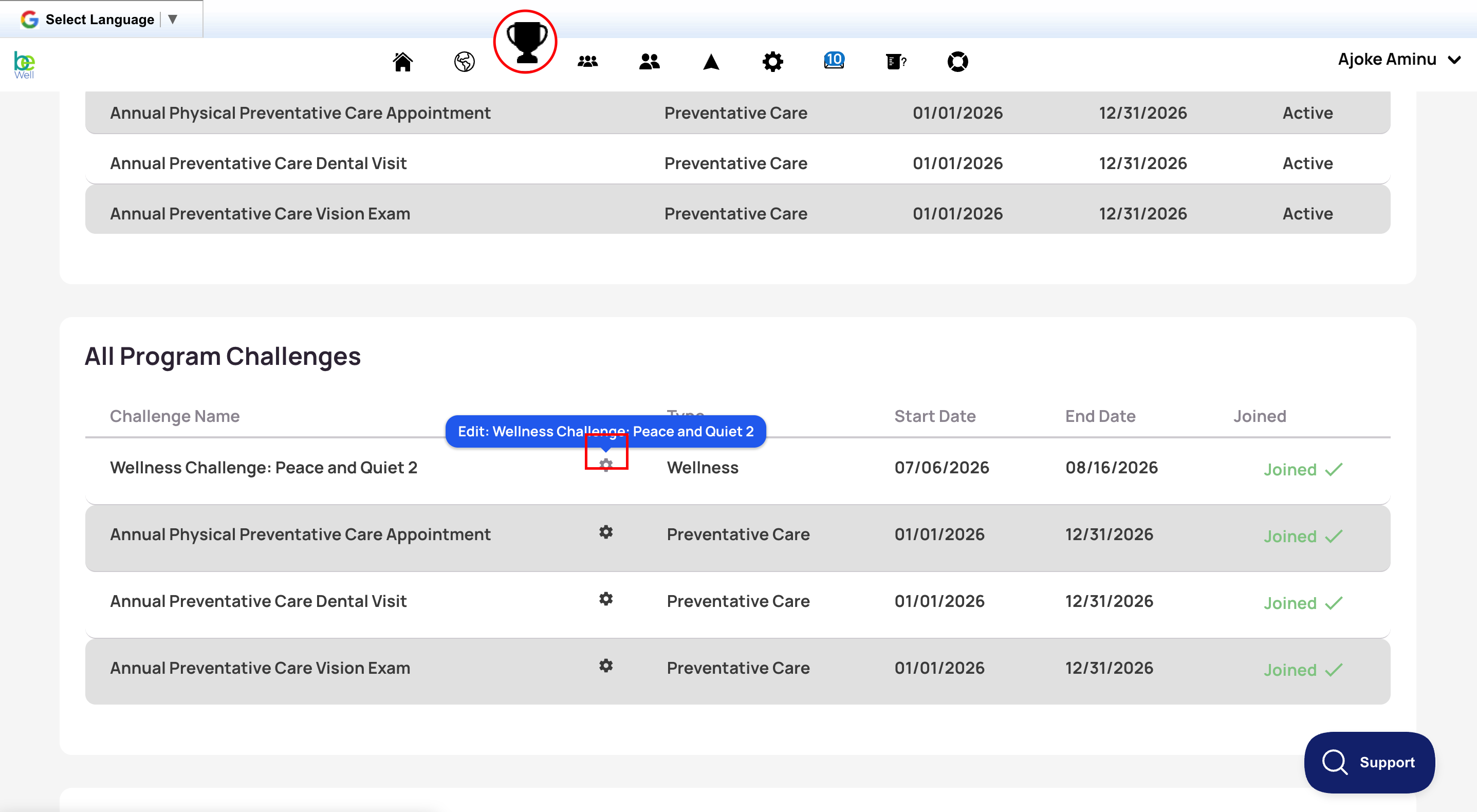Click Preventative Care type in lower Dental Visit row
The height and width of the screenshot is (812, 1477).
click(738, 601)
